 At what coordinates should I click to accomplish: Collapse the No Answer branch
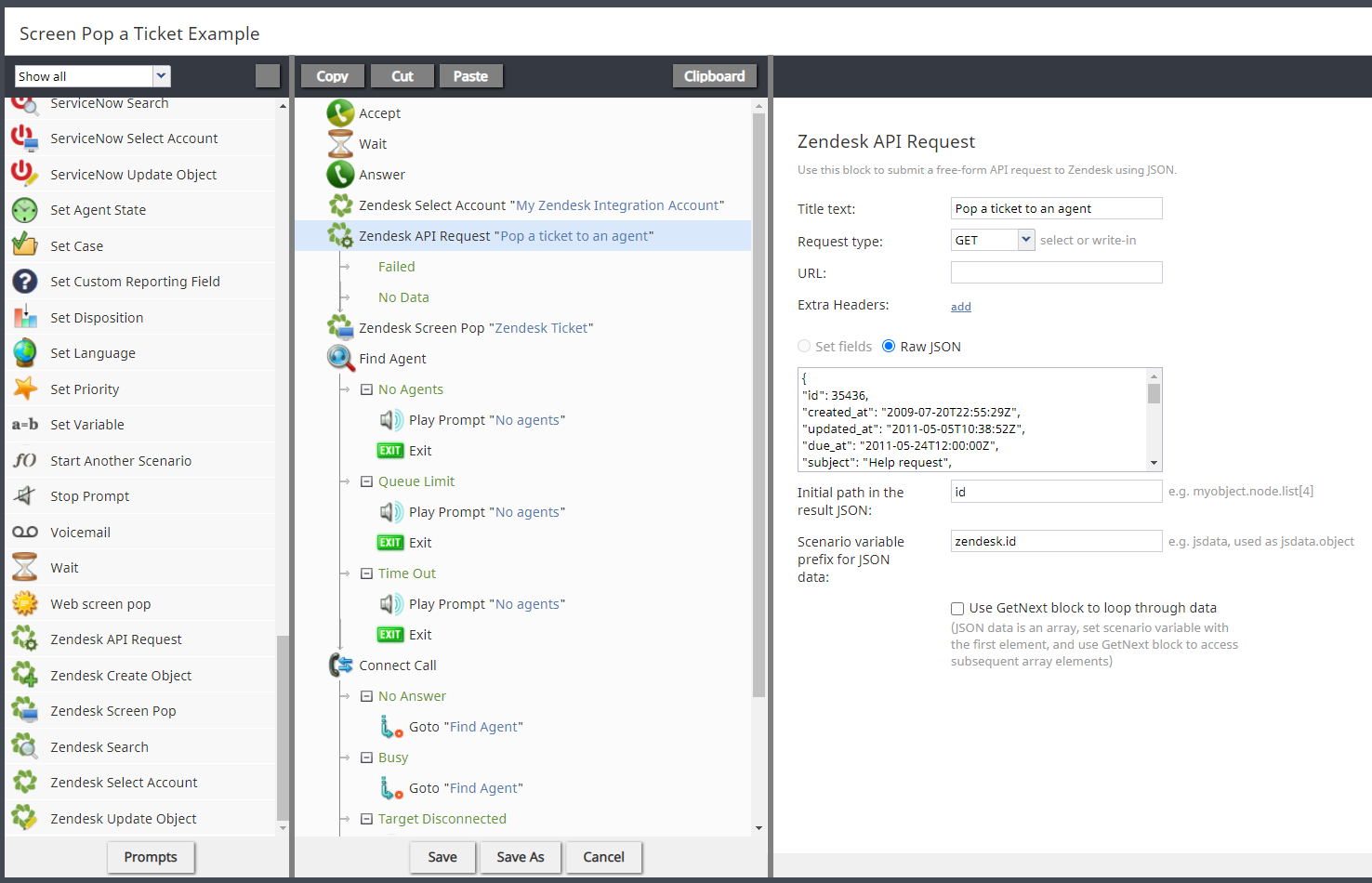coord(366,696)
